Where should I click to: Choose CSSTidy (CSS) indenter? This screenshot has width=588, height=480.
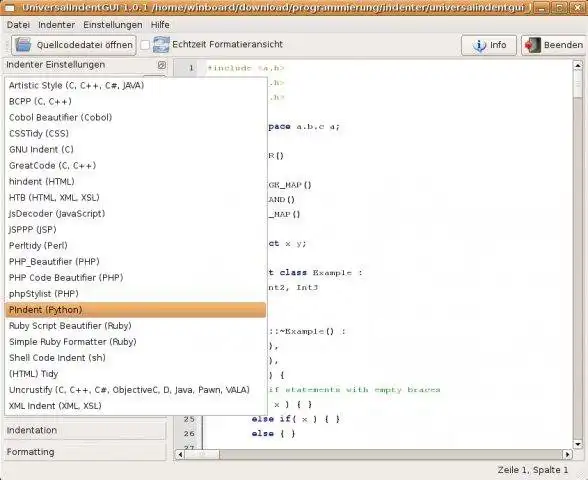[136, 134]
